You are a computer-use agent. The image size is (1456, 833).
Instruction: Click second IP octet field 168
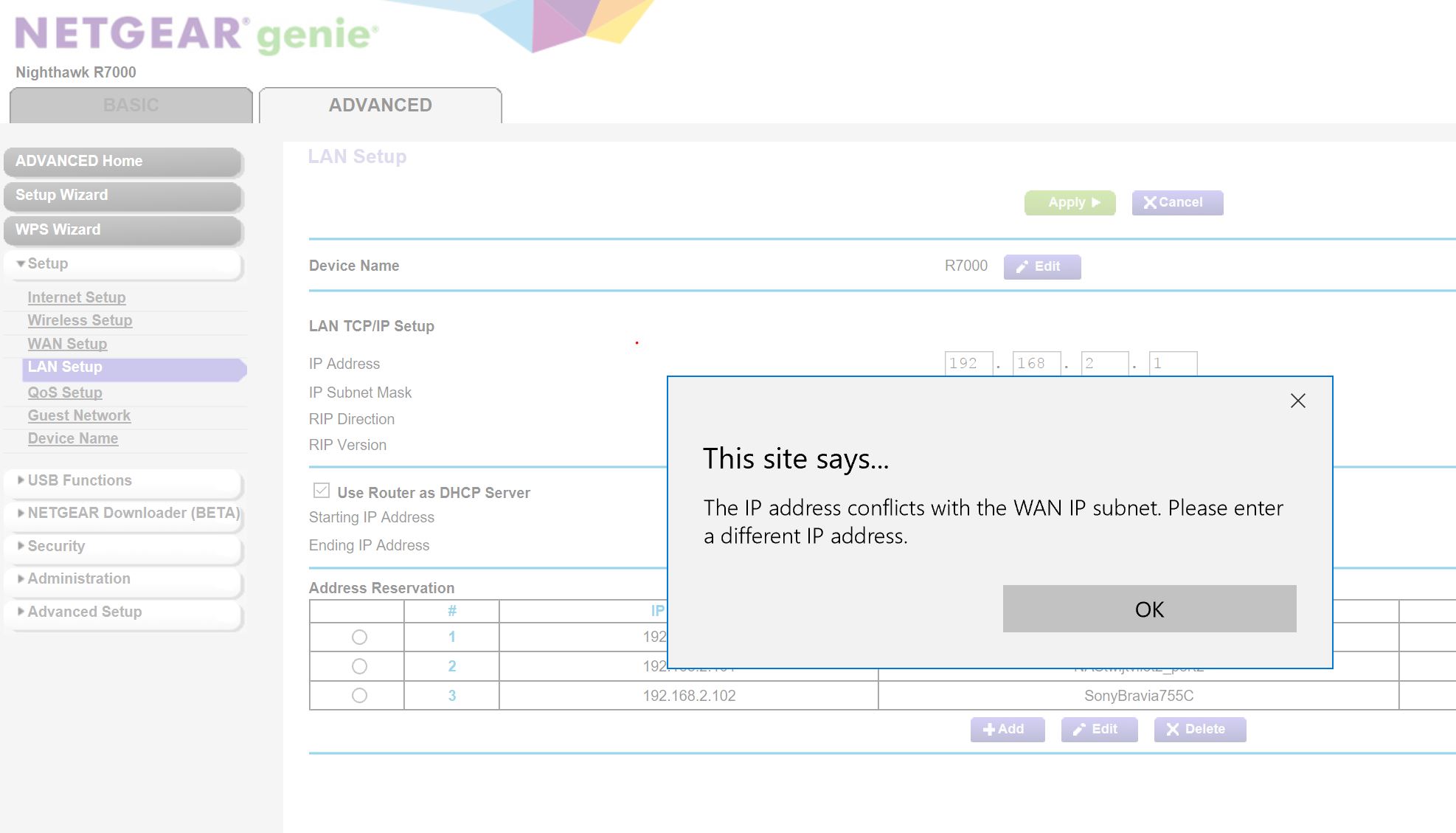click(x=1036, y=364)
